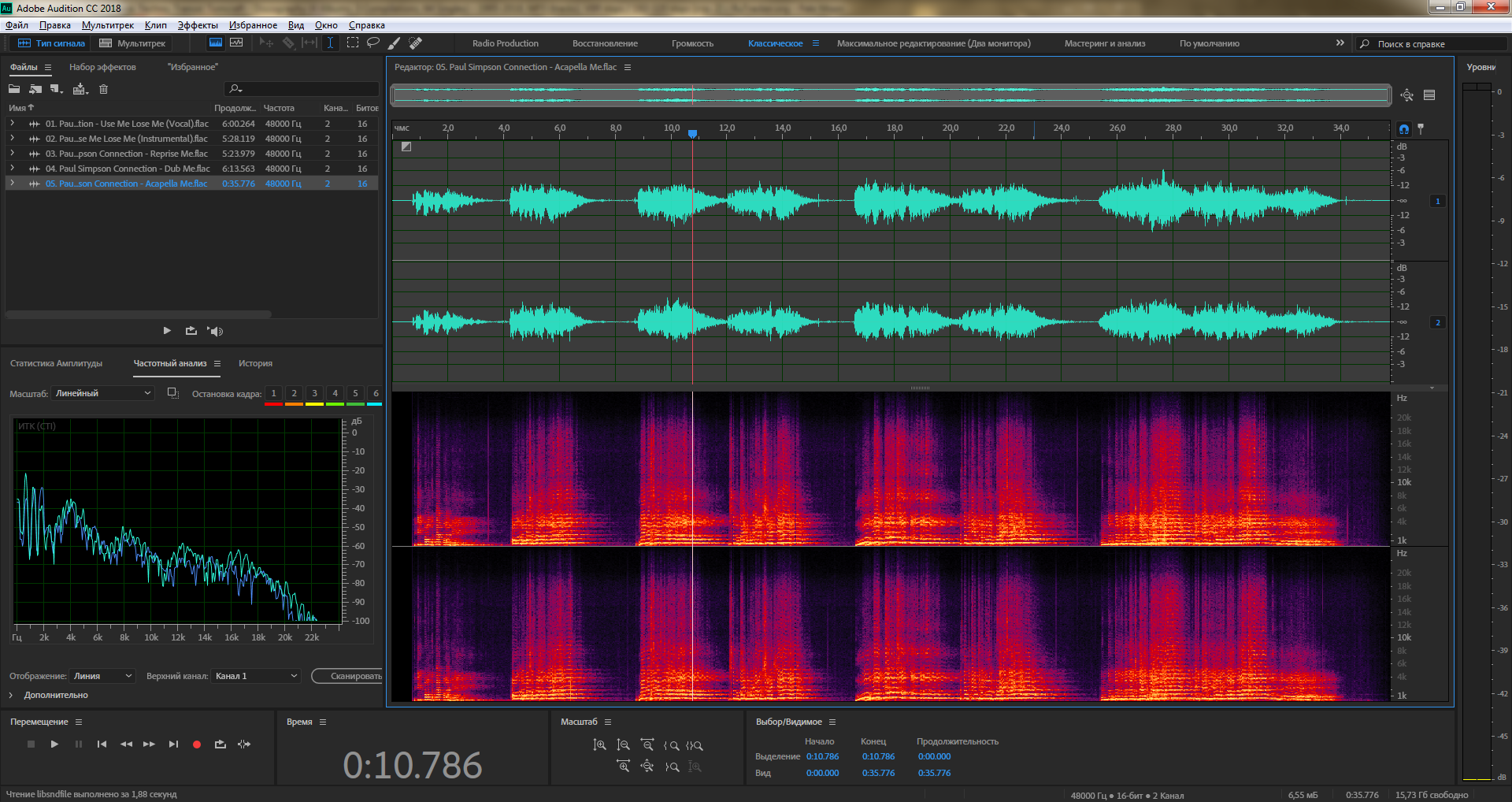This screenshot has width=1512, height=802.
Task: Click Zoom Out Full icon in Масштаб panel
Action: (647, 766)
